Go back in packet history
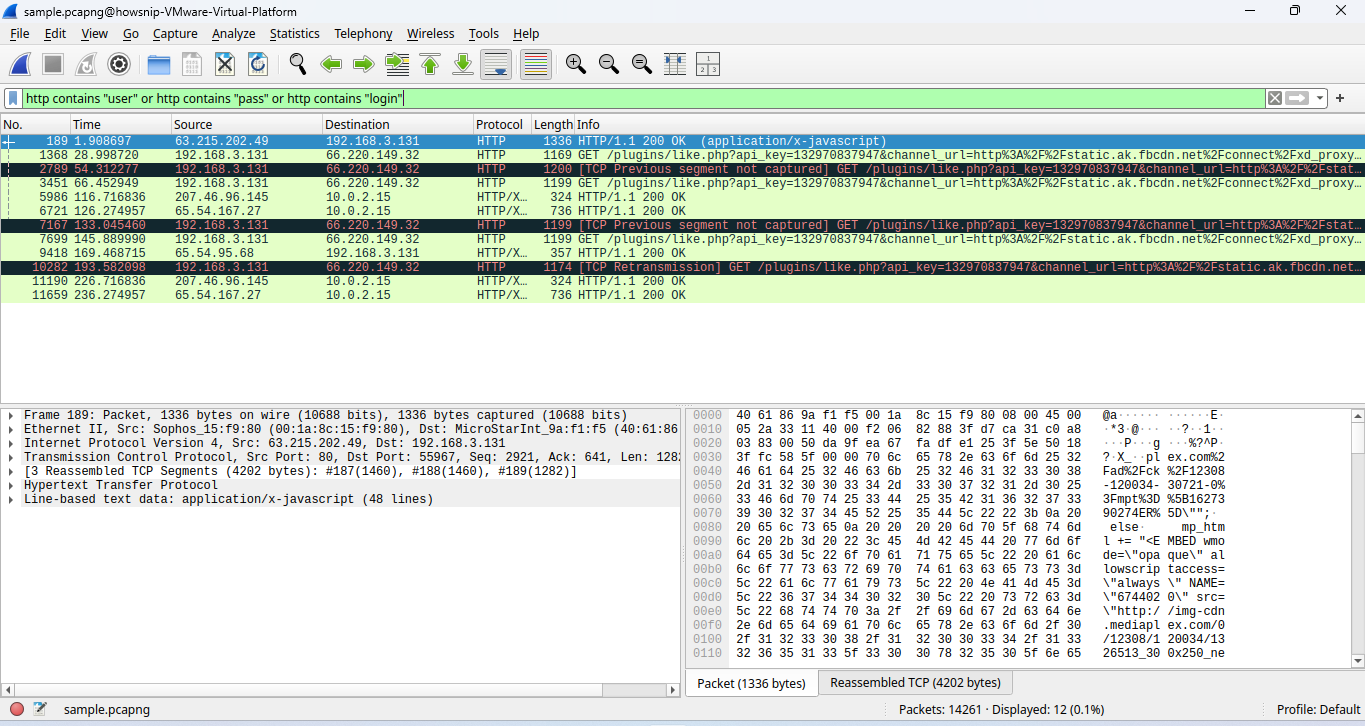Screen dimensions: 1365x726 tap(331, 64)
